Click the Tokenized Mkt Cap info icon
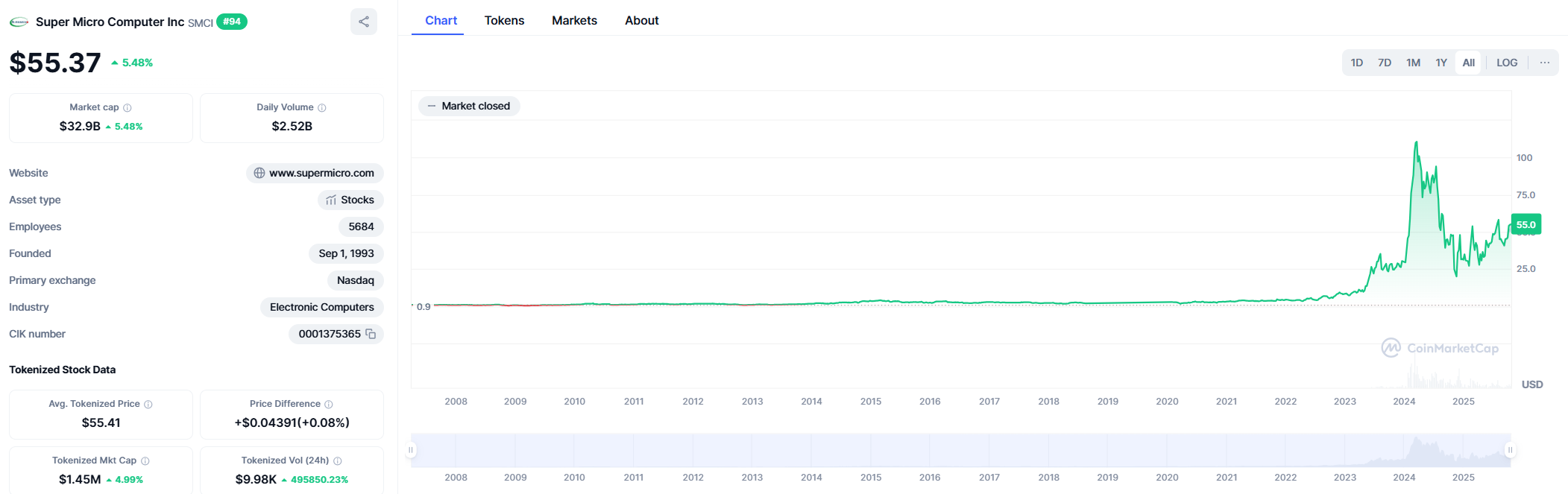 [145, 461]
